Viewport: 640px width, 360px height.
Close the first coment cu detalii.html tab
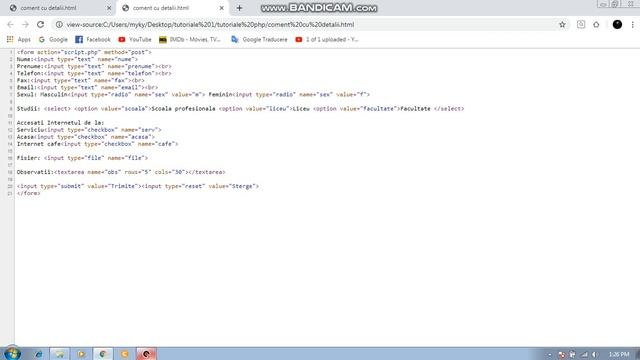[x=109, y=8]
